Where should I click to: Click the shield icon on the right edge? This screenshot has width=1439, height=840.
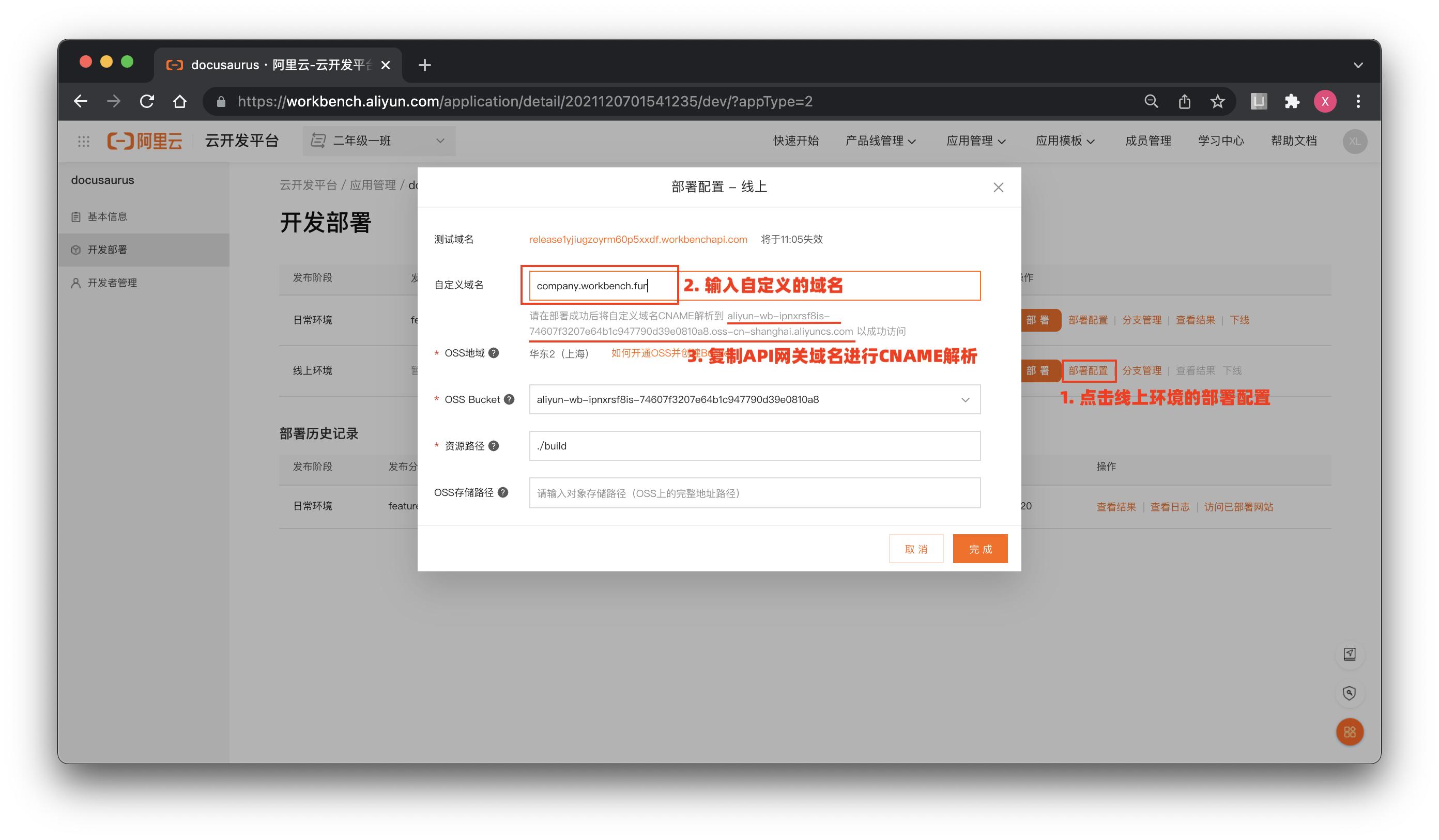(1349, 693)
